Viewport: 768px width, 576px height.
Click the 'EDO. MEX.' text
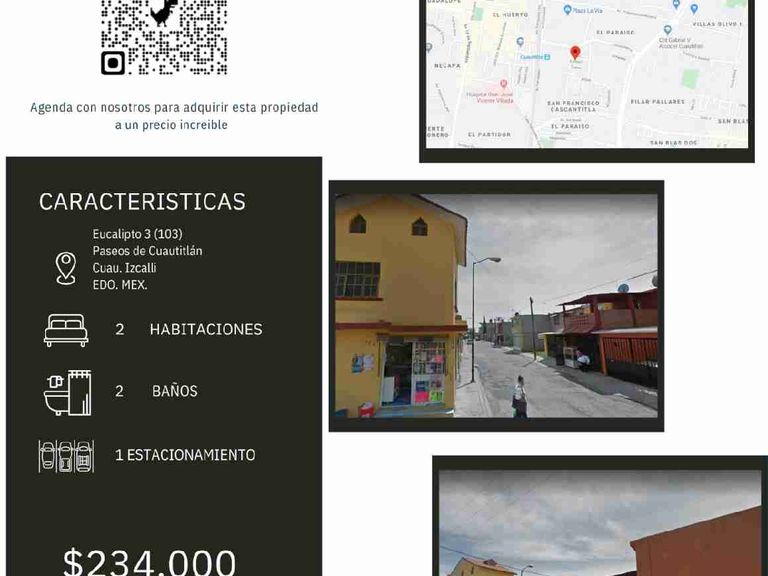click(120, 285)
